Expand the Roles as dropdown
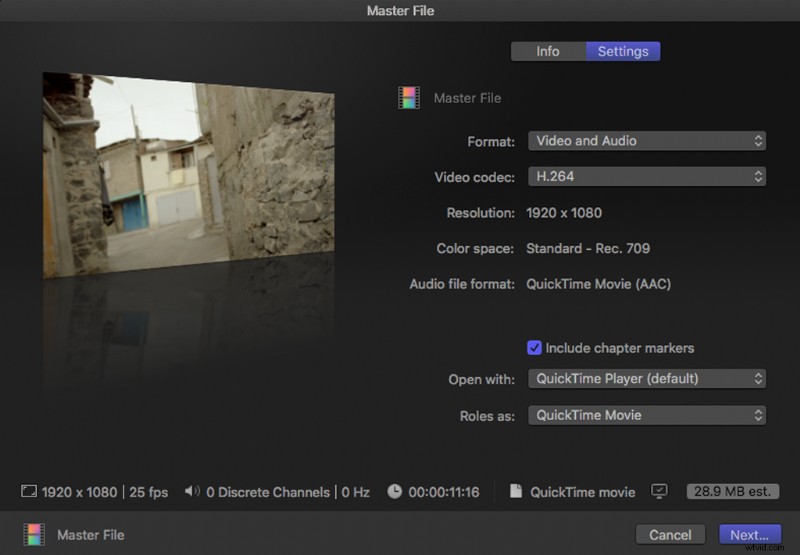800x555 pixels. (x=647, y=415)
